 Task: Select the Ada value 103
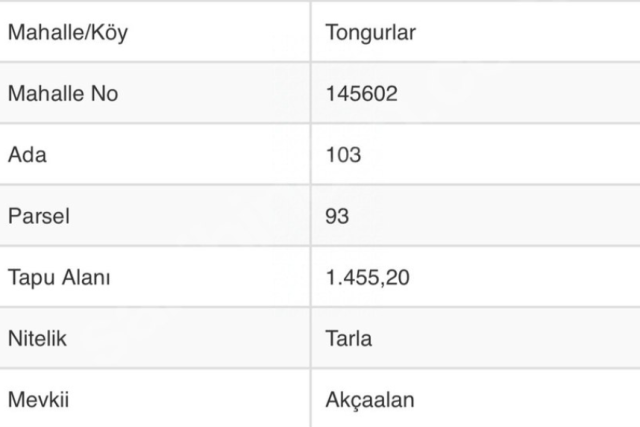tap(343, 155)
